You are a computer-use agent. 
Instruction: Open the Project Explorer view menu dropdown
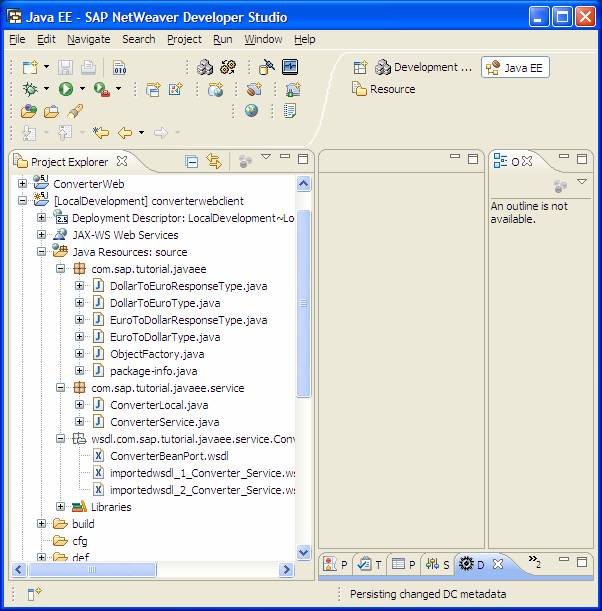(x=266, y=157)
